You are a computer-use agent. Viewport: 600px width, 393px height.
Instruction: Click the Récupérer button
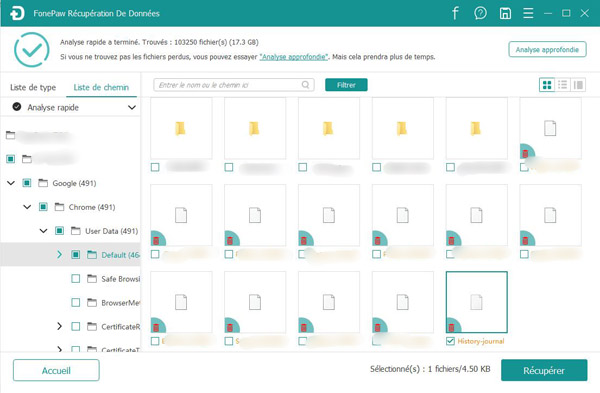(544, 370)
